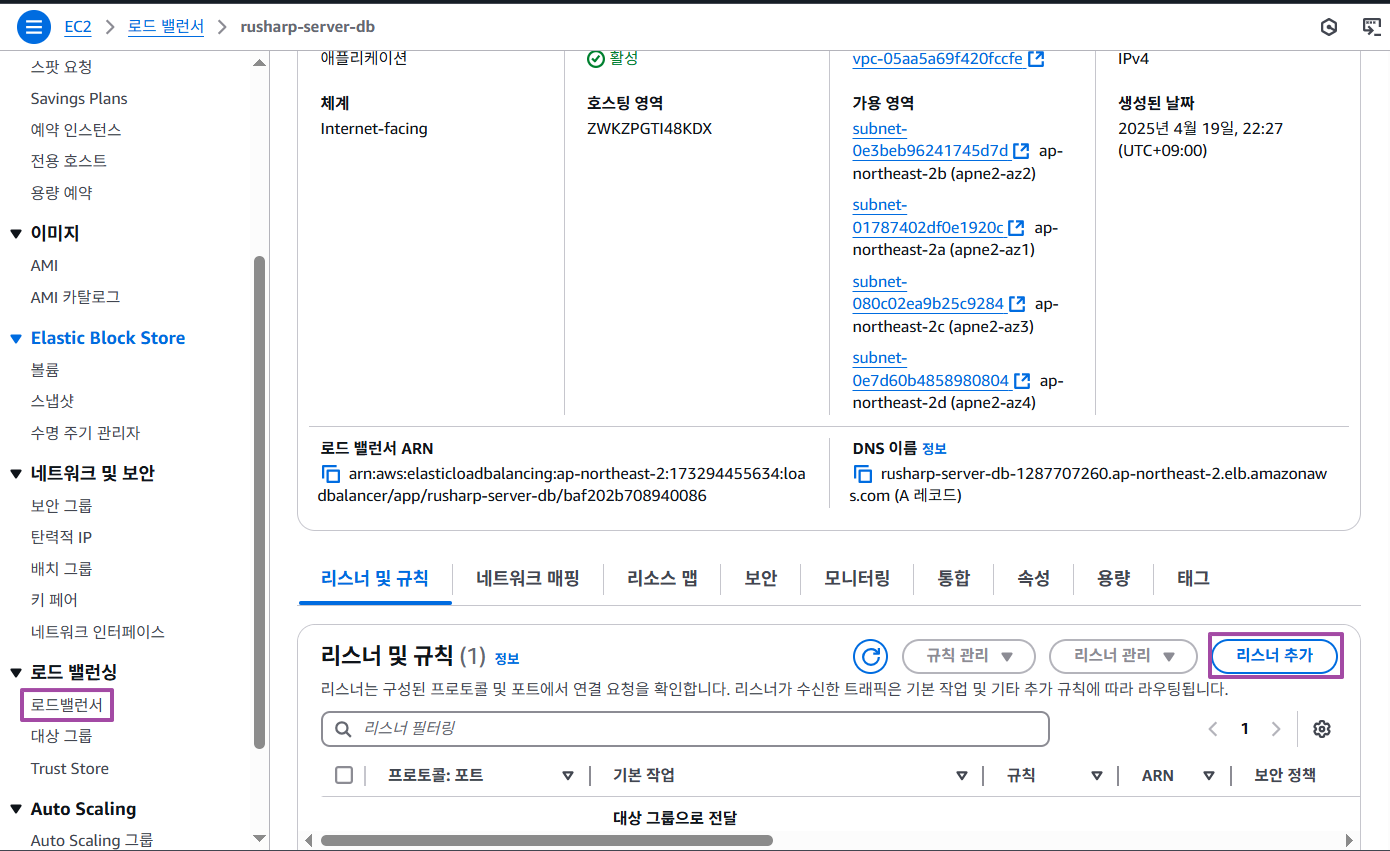Click the search magnifier in listener filter

[x=344, y=729]
